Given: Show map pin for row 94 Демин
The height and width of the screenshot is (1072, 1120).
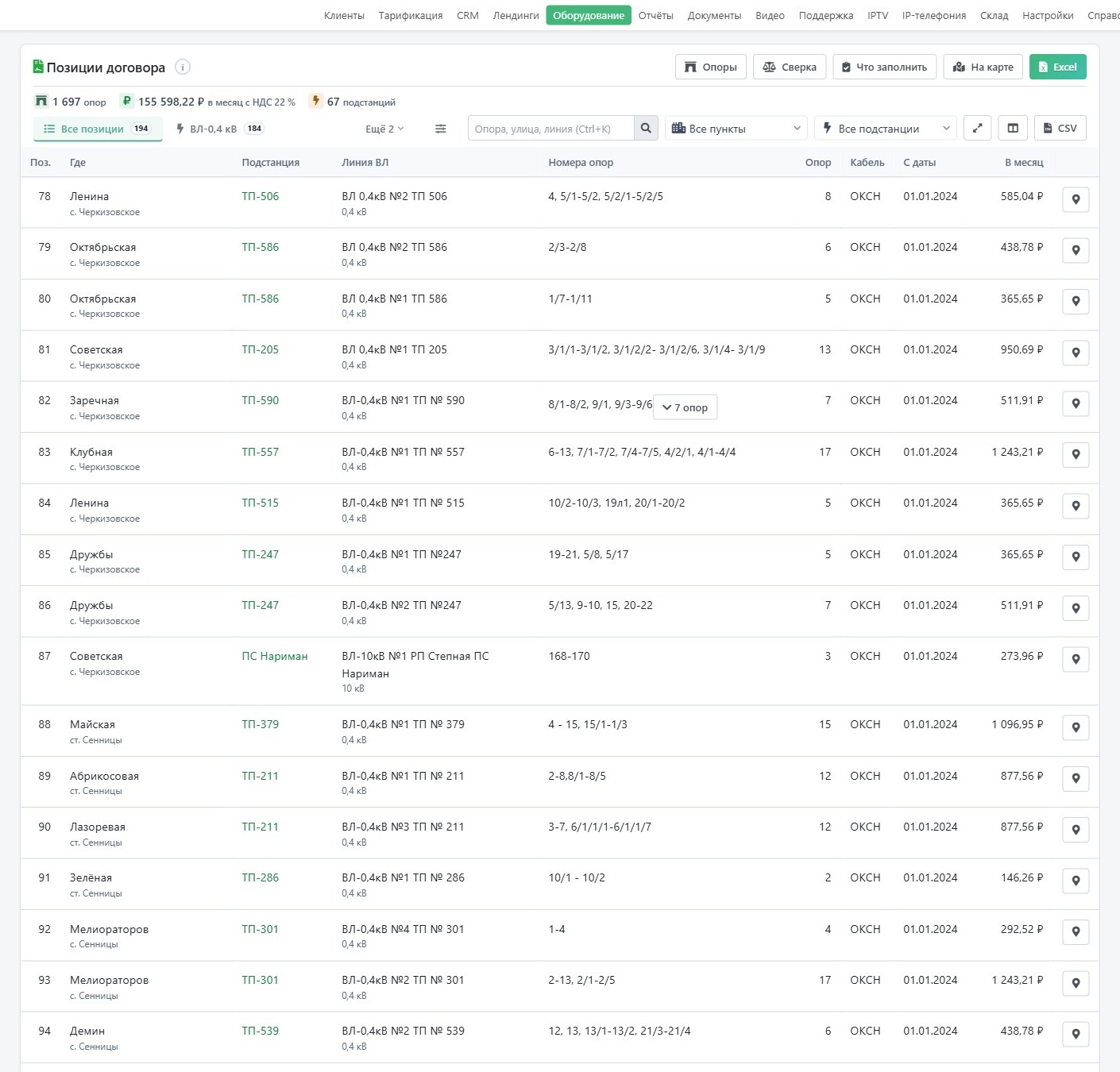Looking at the screenshot, I should [x=1076, y=1034].
